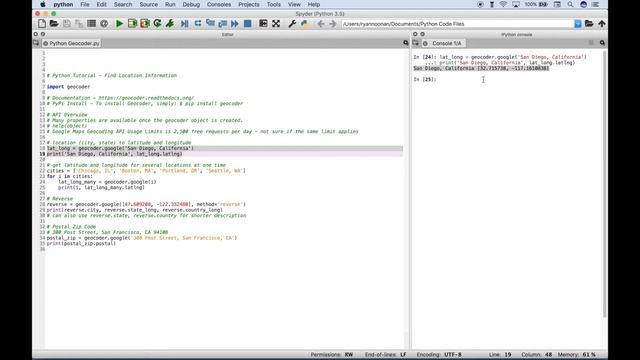
Task: Change to the parent directory arrow
Action: pyautogui.click(x=602, y=24)
